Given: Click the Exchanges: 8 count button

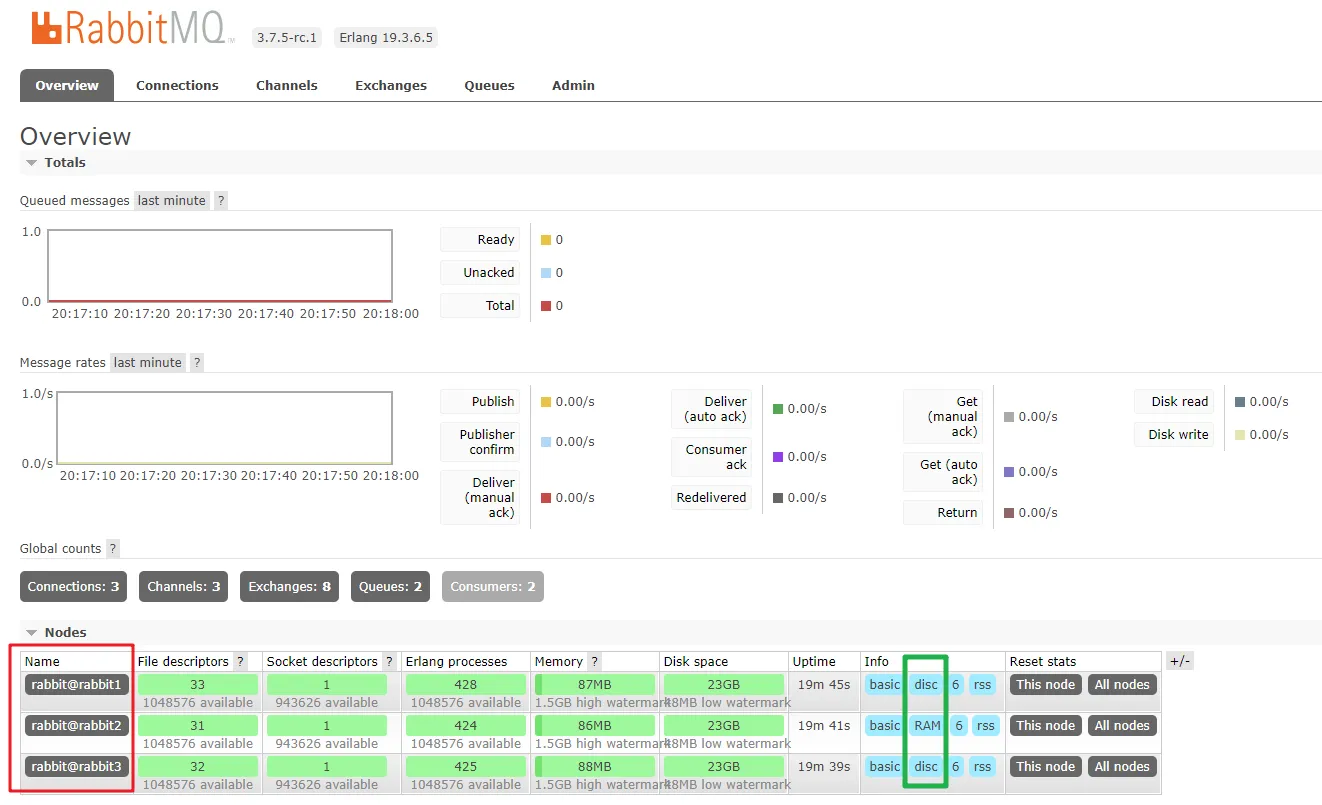Looking at the screenshot, I should pyautogui.click(x=290, y=587).
